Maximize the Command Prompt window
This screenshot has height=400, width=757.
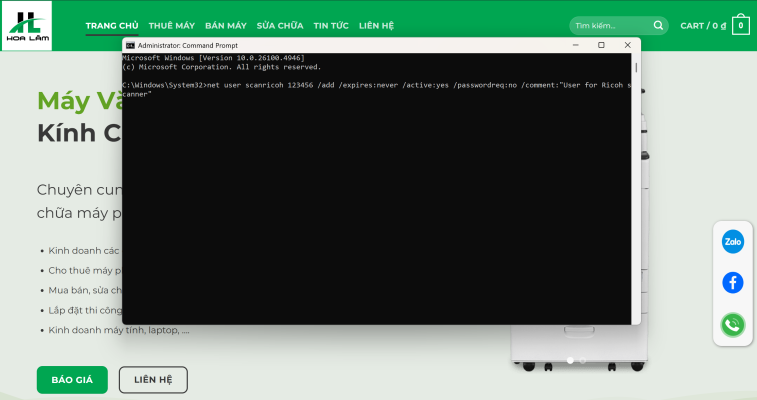point(601,45)
